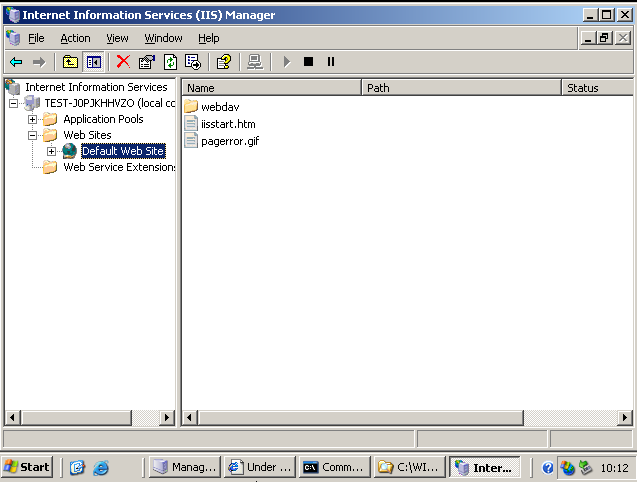The height and width of the screenshot is (482, 637).
Task: Click the IIS Manager title bar icon
Action: click(x=13, y=15)
